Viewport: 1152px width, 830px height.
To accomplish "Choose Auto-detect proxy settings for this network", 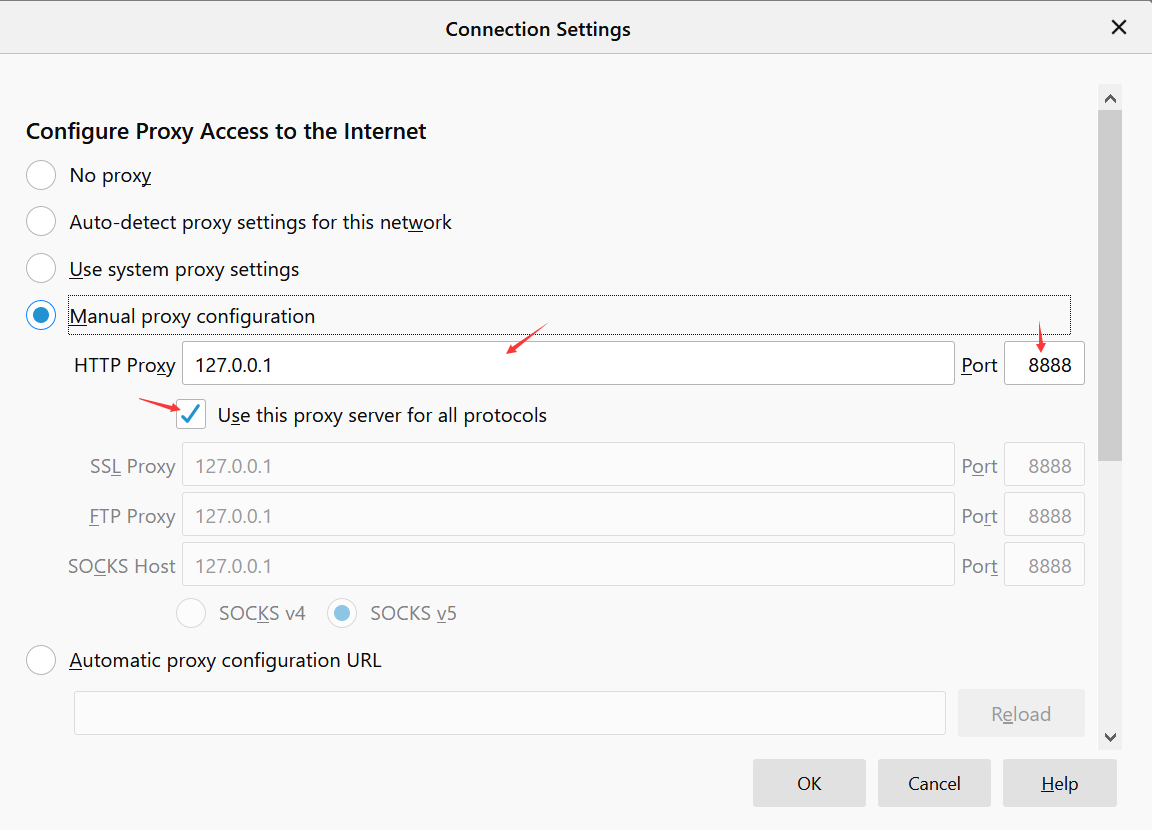I will (41, 222).
